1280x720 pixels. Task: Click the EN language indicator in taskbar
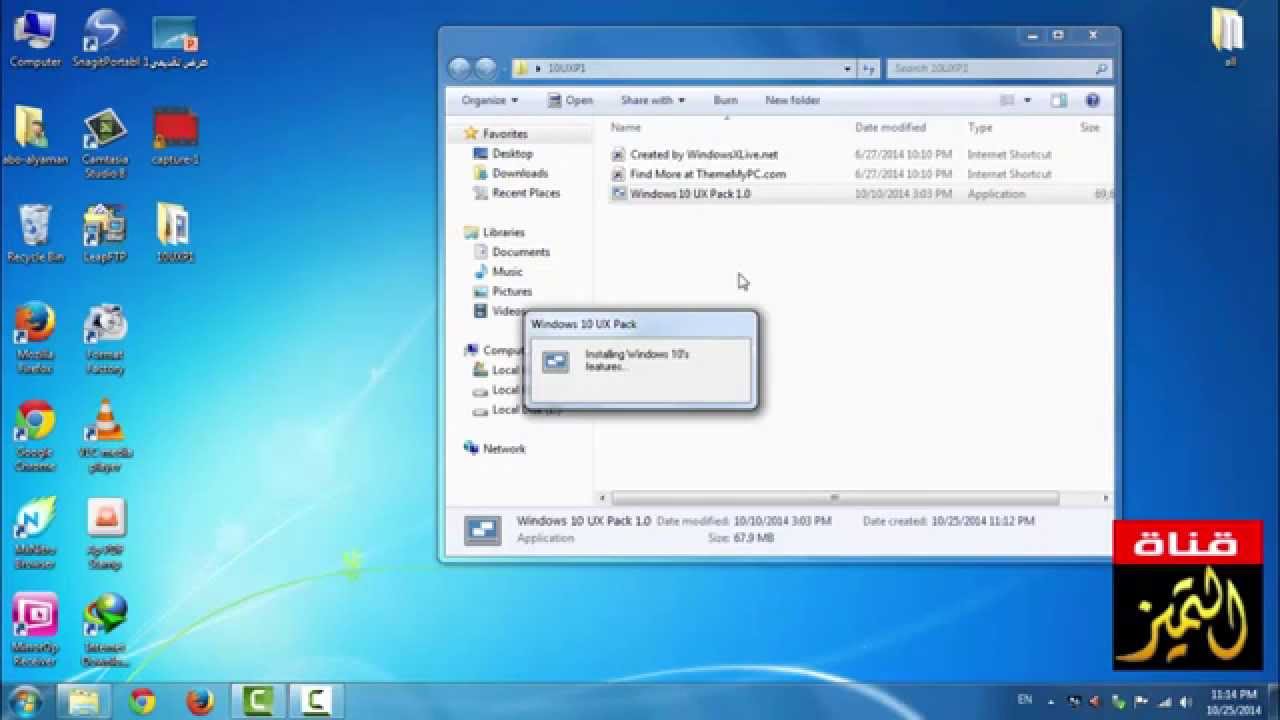pos(1025,699)
